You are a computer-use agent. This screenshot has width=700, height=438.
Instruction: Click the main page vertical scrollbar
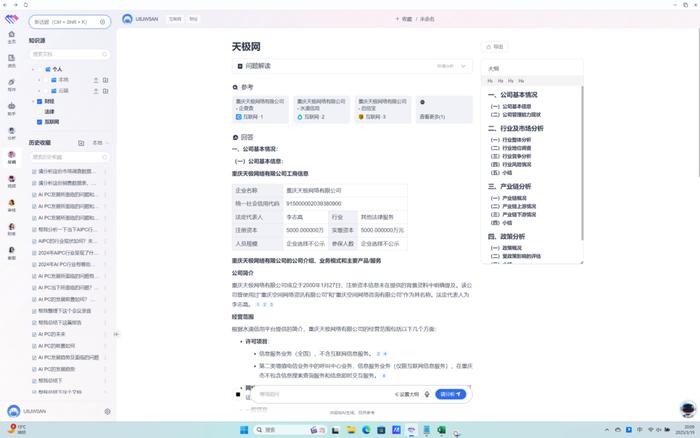[x=698, y=103]
